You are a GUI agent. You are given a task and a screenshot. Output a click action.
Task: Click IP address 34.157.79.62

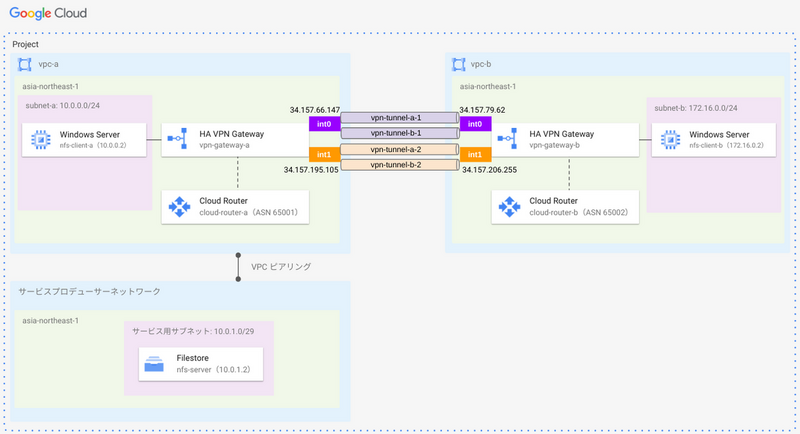(x=482, y=110)
